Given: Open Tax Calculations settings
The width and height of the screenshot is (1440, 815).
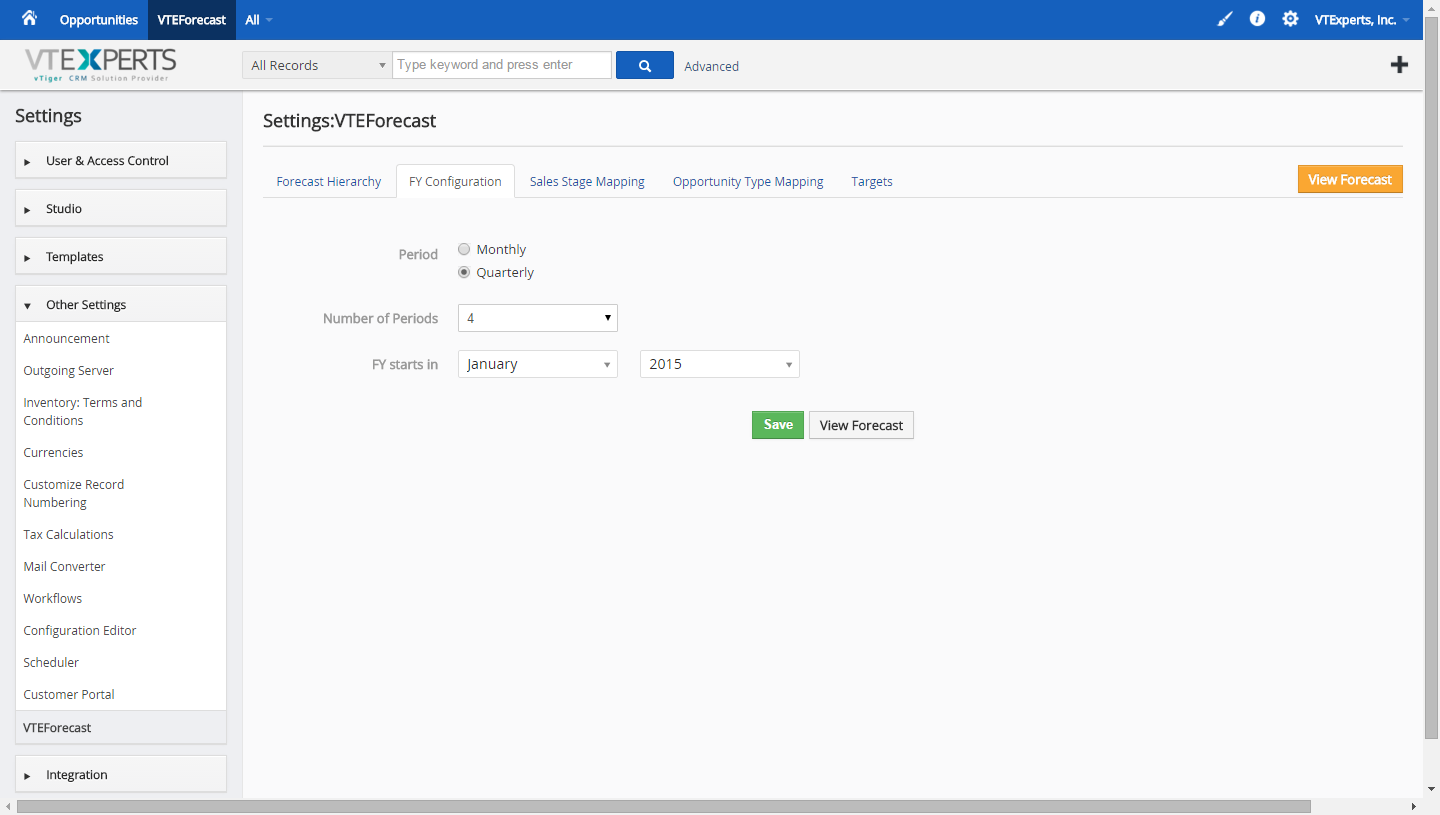Looking at the screenshot, I should pos(69,534).
